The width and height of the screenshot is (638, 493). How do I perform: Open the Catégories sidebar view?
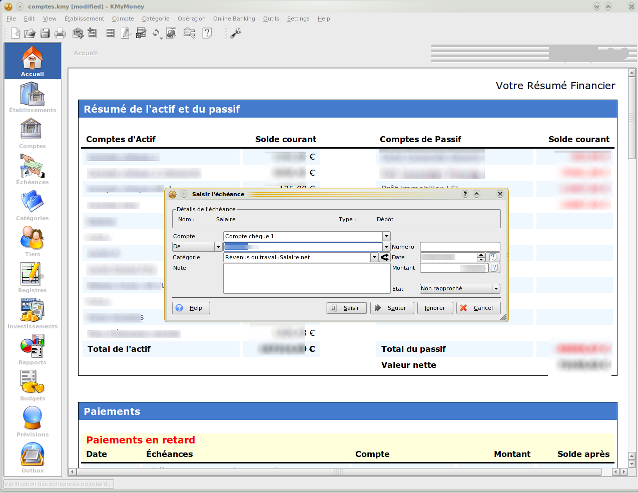pyautogui.click(x=33, y=205)
